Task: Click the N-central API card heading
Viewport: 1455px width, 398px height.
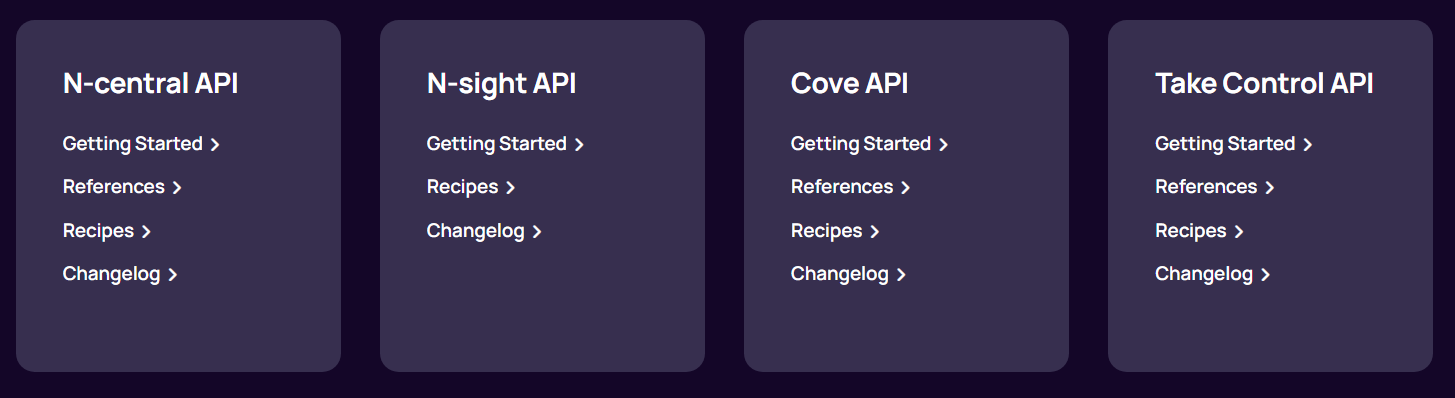Action: [150, 84]
